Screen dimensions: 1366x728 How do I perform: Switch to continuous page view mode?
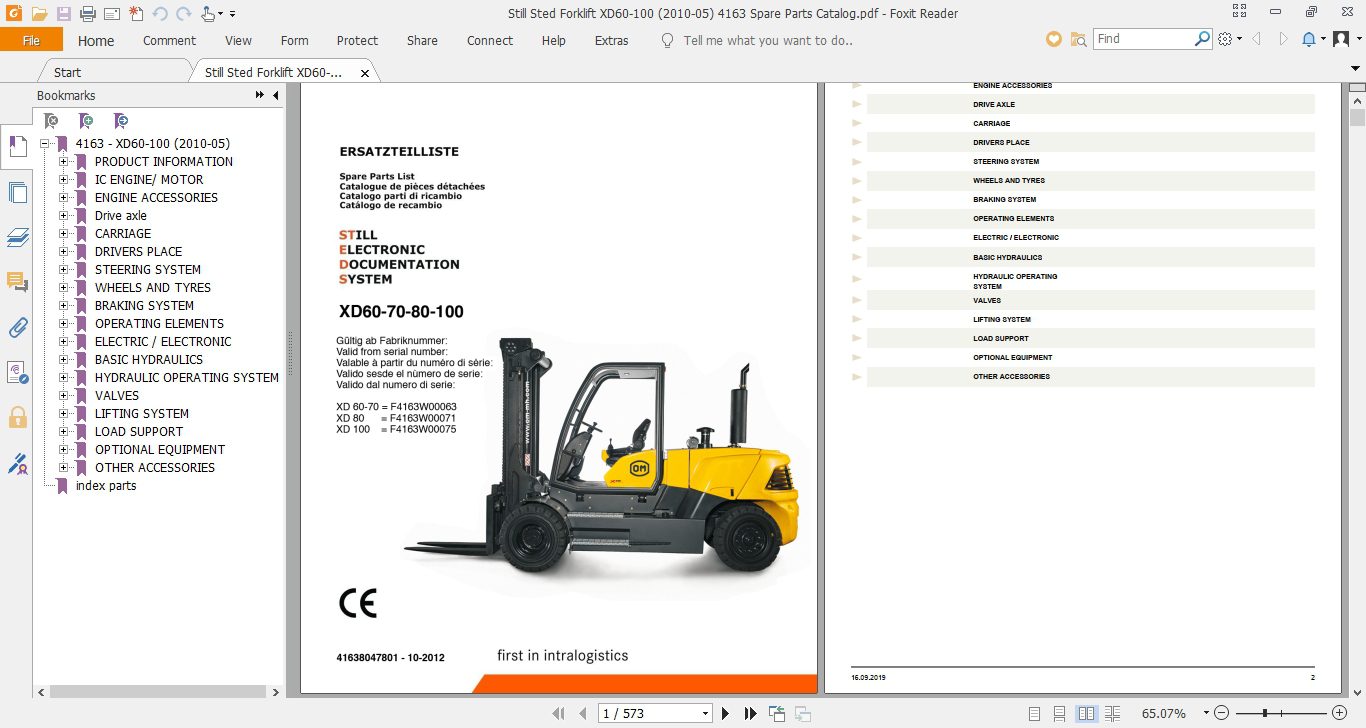tap(1060, 713)
